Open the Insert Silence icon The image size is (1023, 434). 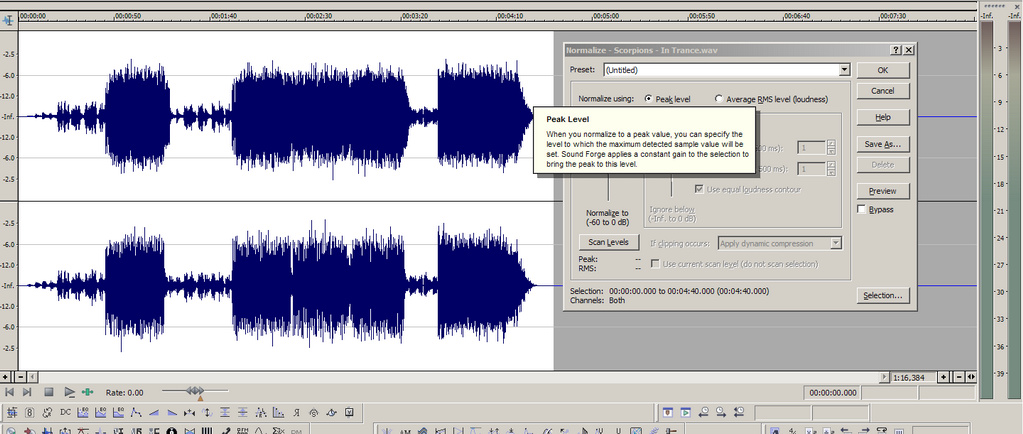190,413
